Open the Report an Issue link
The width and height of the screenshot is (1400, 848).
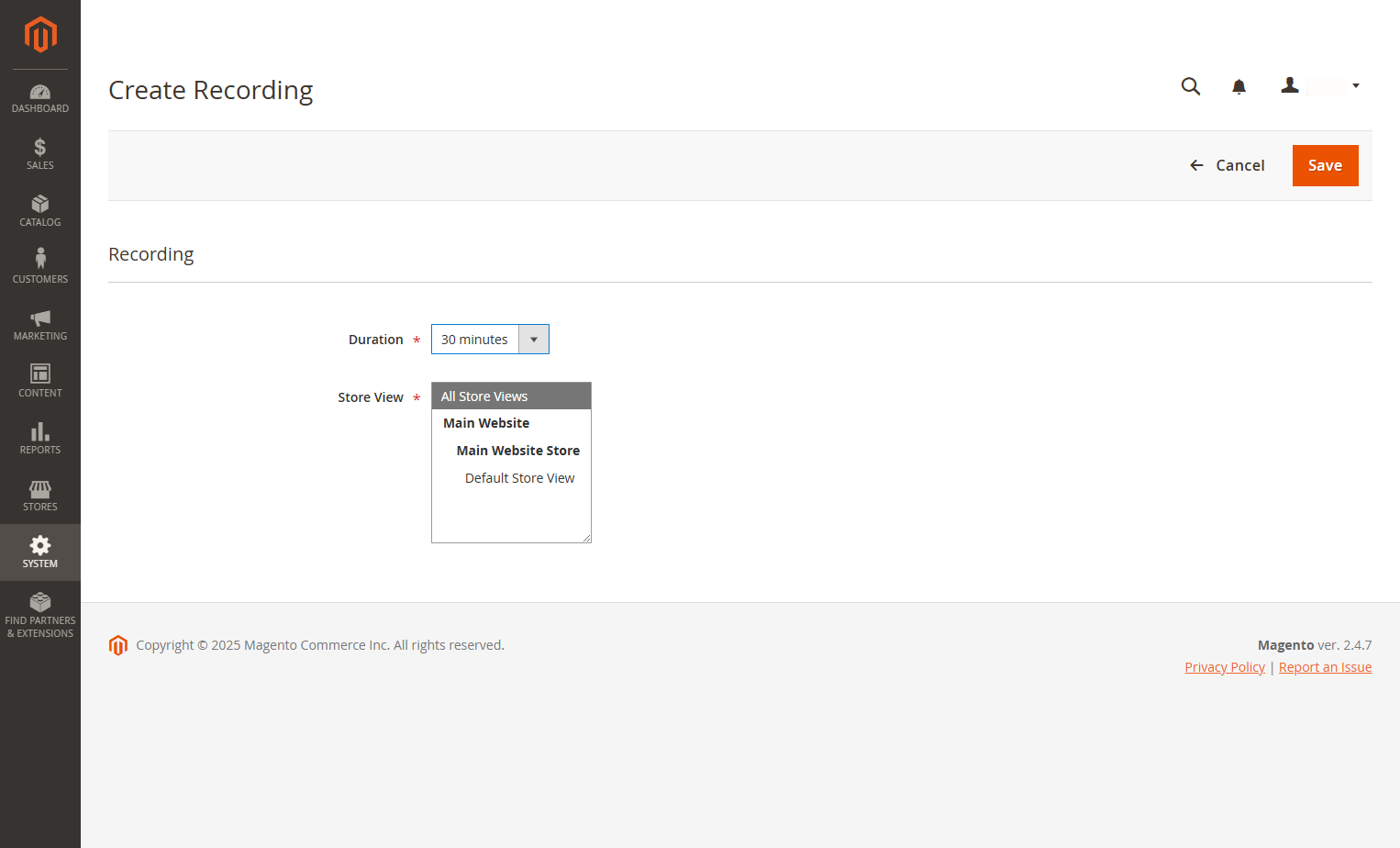[1325, 667]
